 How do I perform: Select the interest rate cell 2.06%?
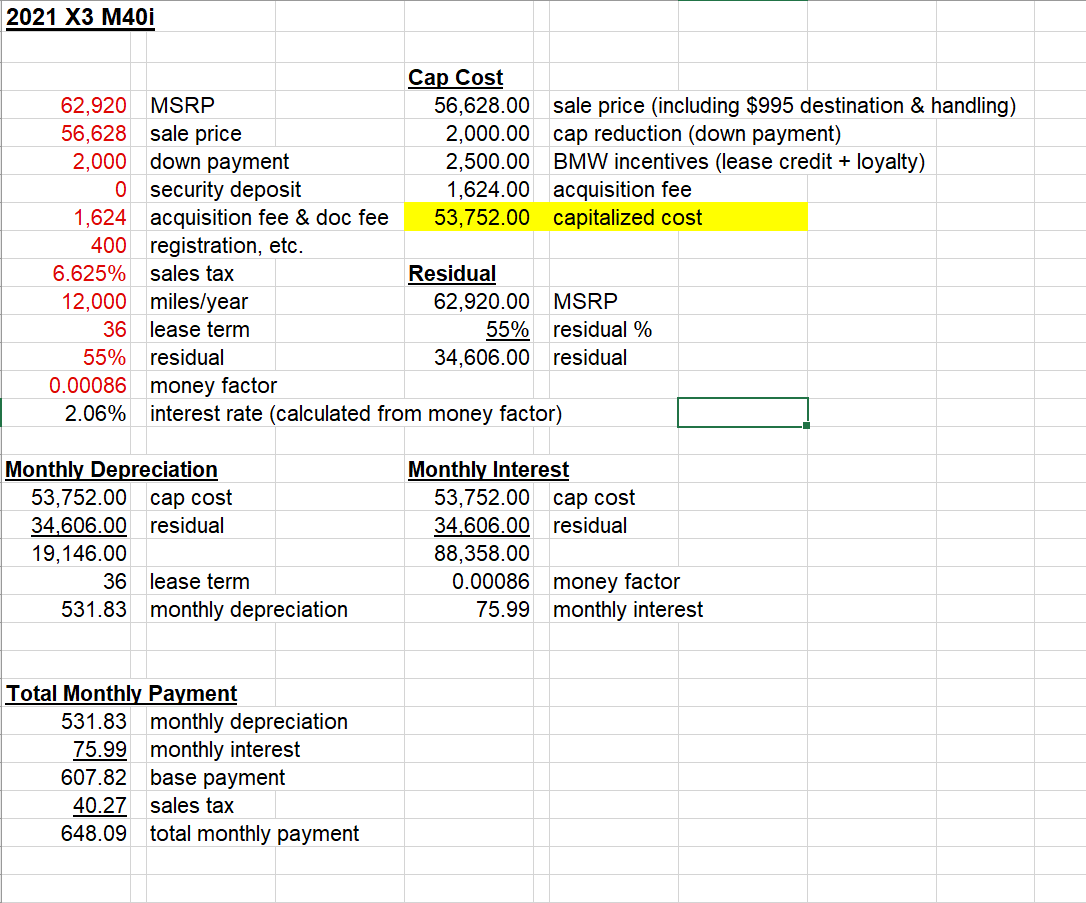(96, 413)
